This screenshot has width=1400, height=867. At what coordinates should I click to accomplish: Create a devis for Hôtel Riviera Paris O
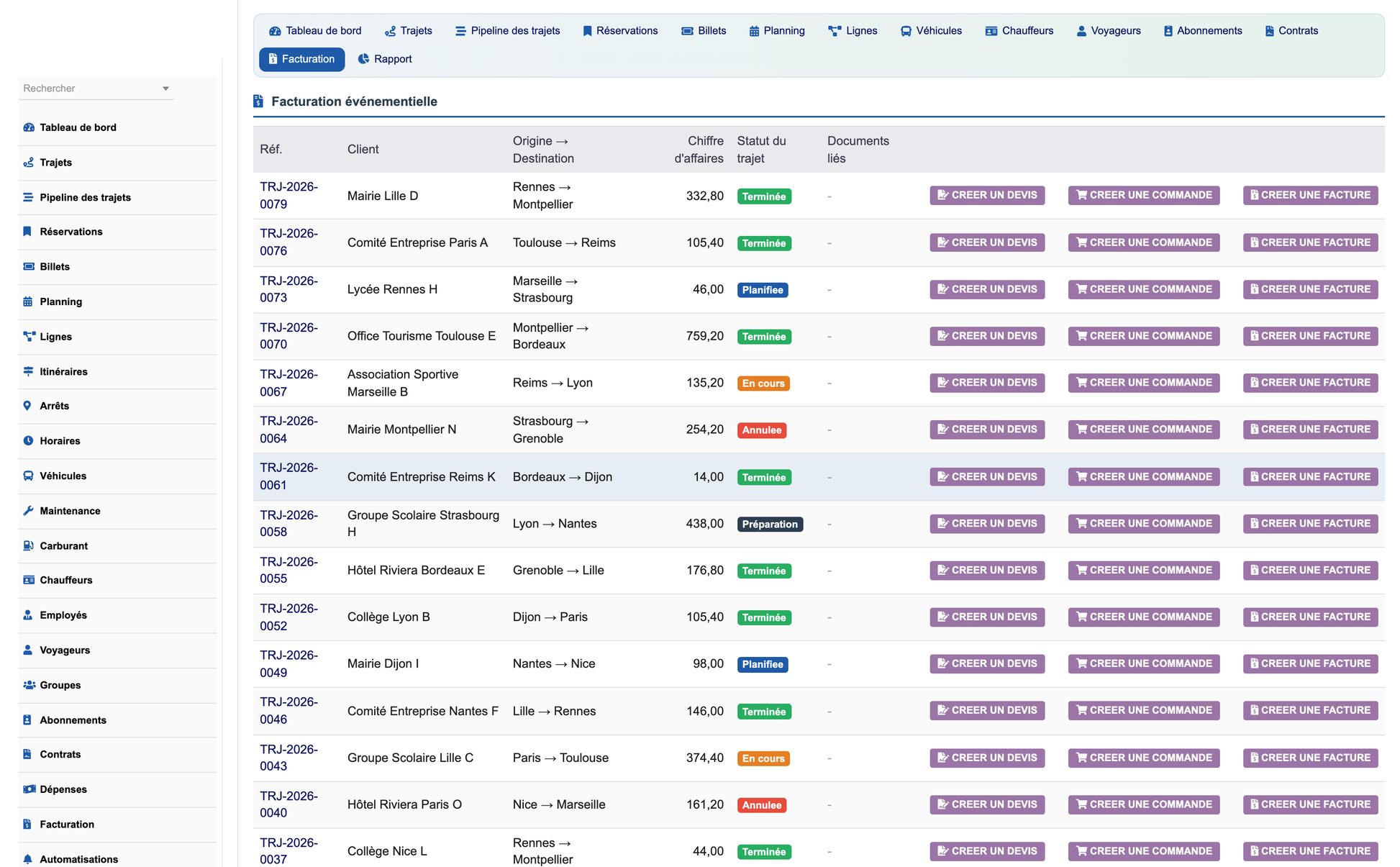click(x=987, y=804)
